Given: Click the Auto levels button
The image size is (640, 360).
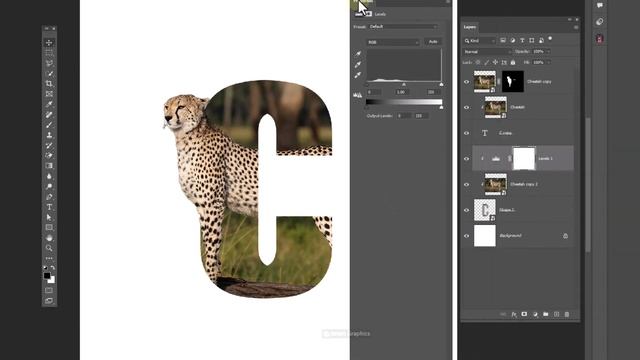Looking at the screenshot, I should click(x=433, y=42).
